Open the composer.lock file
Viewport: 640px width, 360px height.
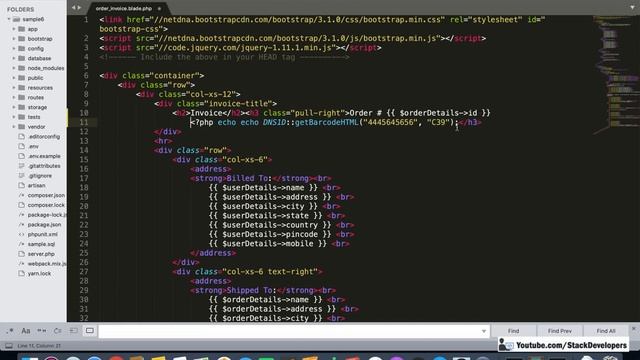(x=46, y=205)
